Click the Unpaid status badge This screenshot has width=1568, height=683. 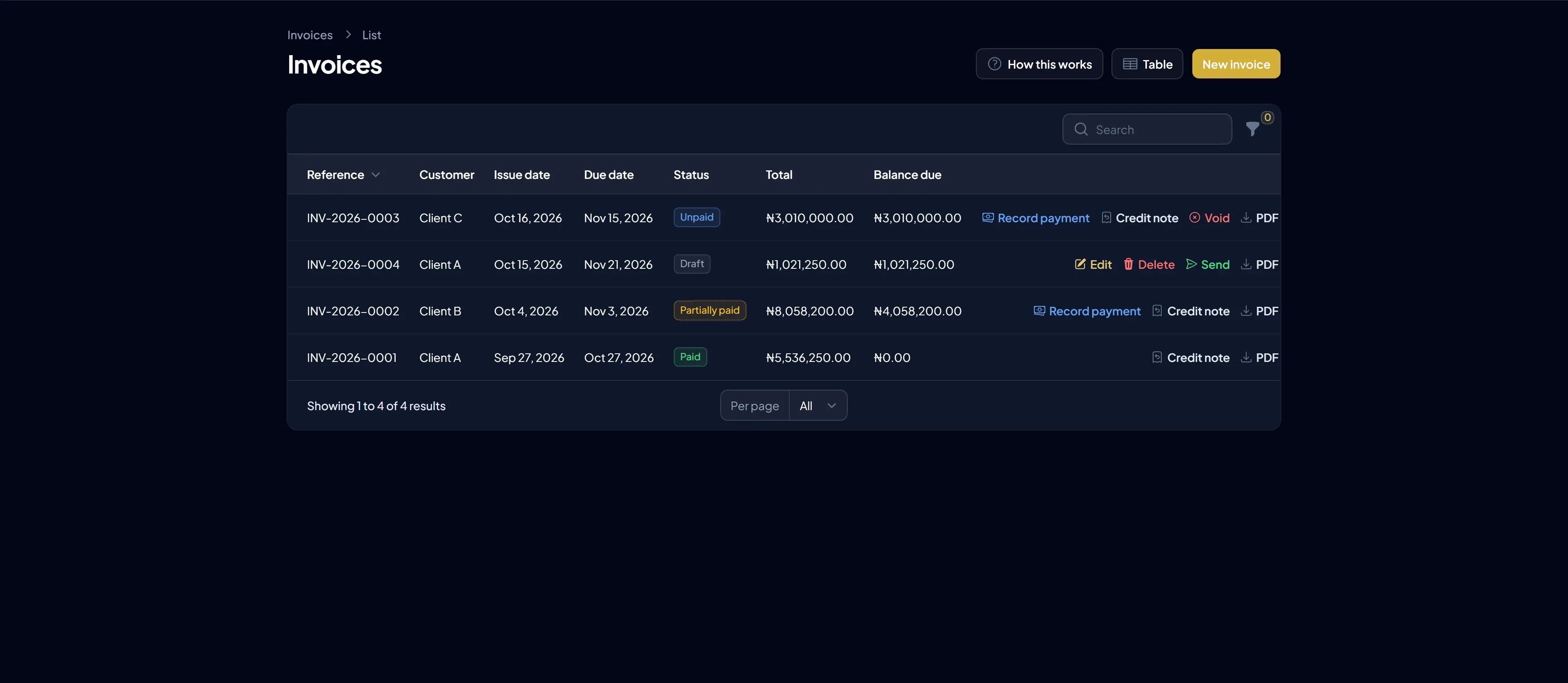click(x=696, y=217)
